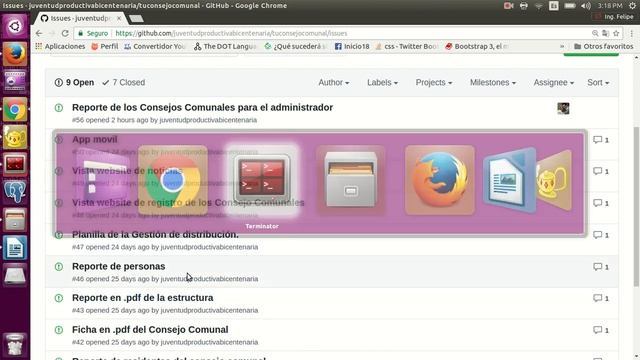Show 9 Open issues
Image resolution: width=640 pixels, height=360 pixels.
pos(74,82)
